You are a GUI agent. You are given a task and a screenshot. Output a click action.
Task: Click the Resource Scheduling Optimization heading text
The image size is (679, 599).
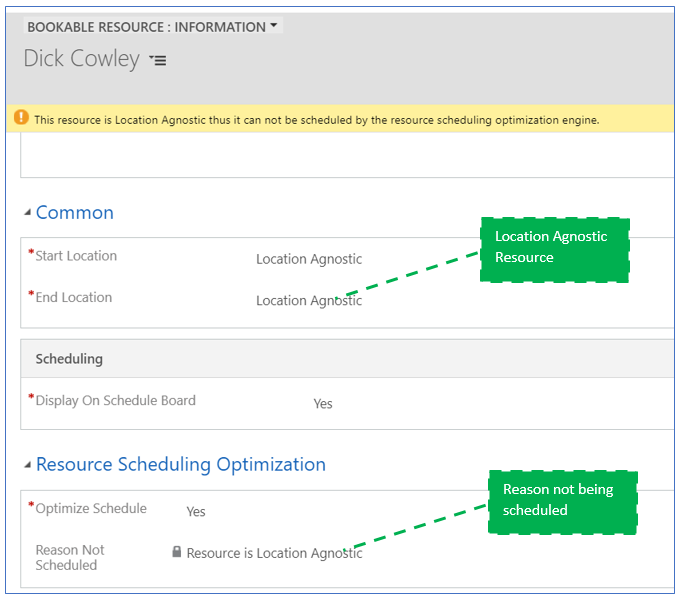coord(181,465)
